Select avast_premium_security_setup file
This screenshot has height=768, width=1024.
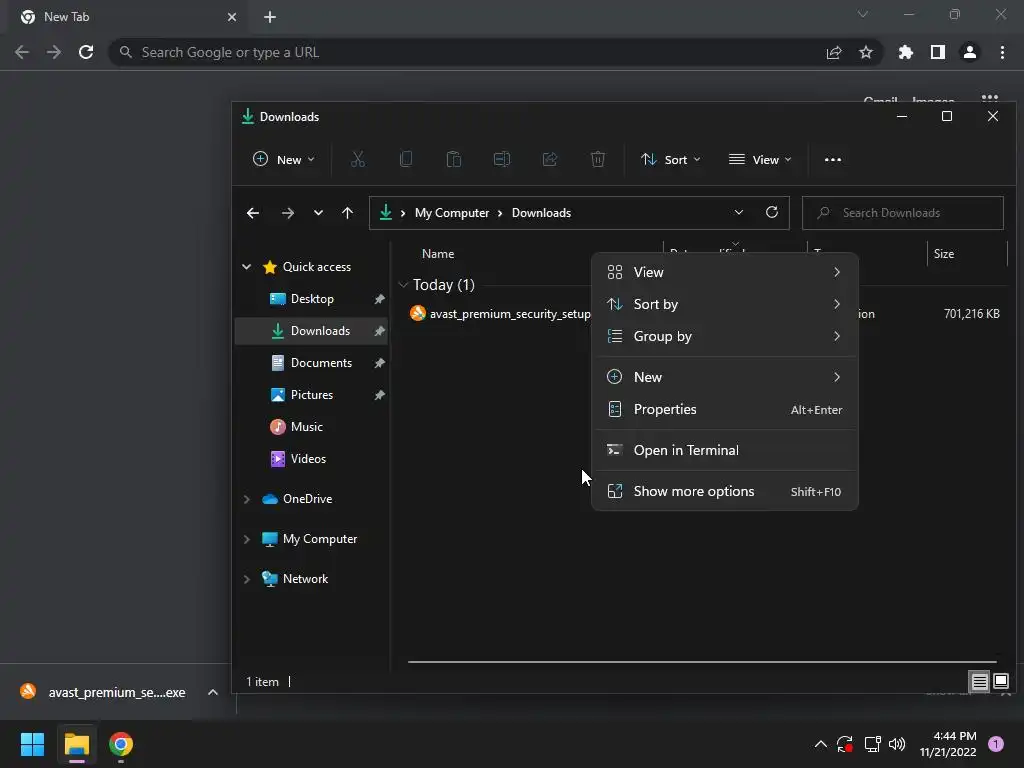(x=500, y=314)
